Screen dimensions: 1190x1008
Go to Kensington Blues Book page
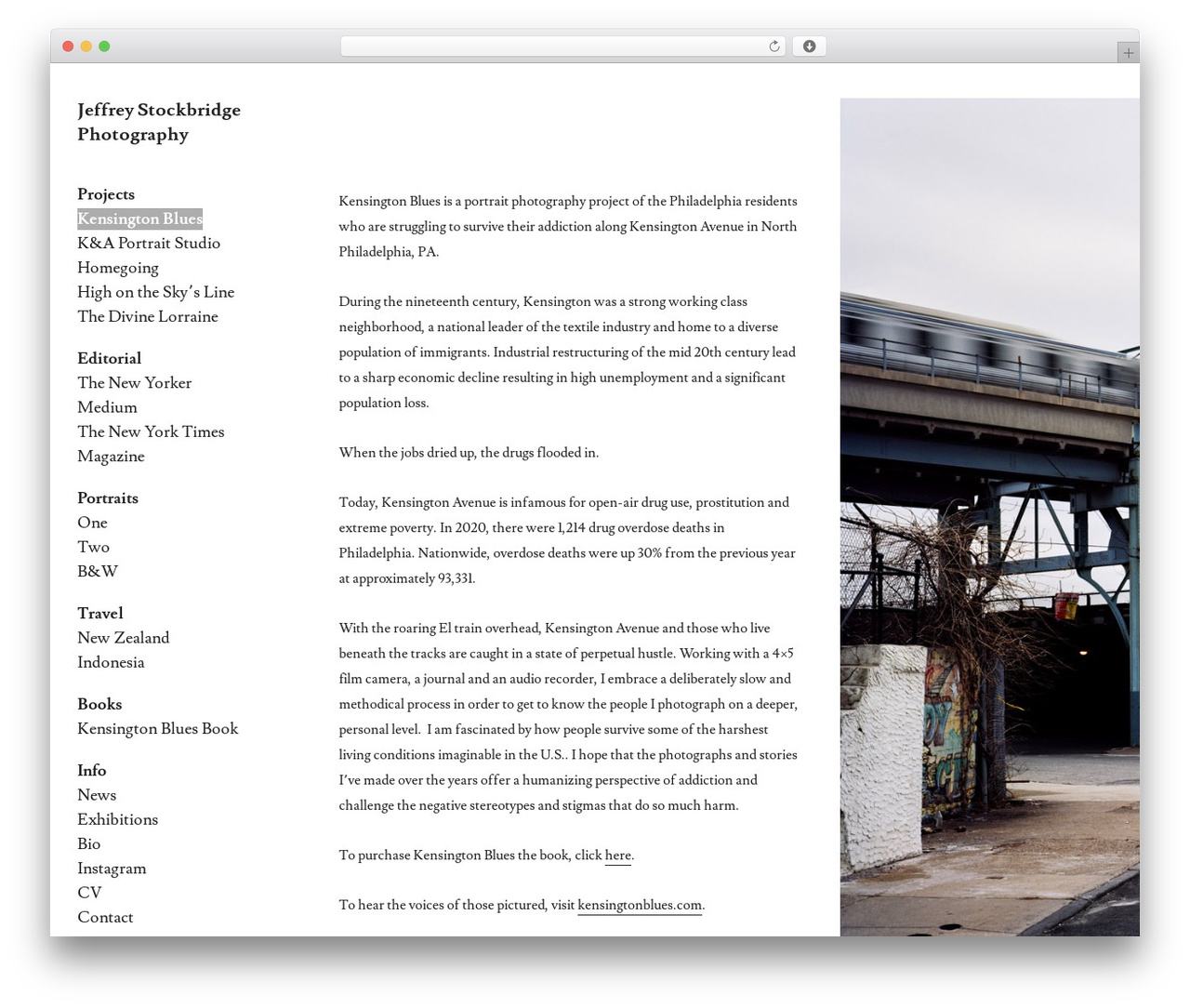(x=158, y=728)
